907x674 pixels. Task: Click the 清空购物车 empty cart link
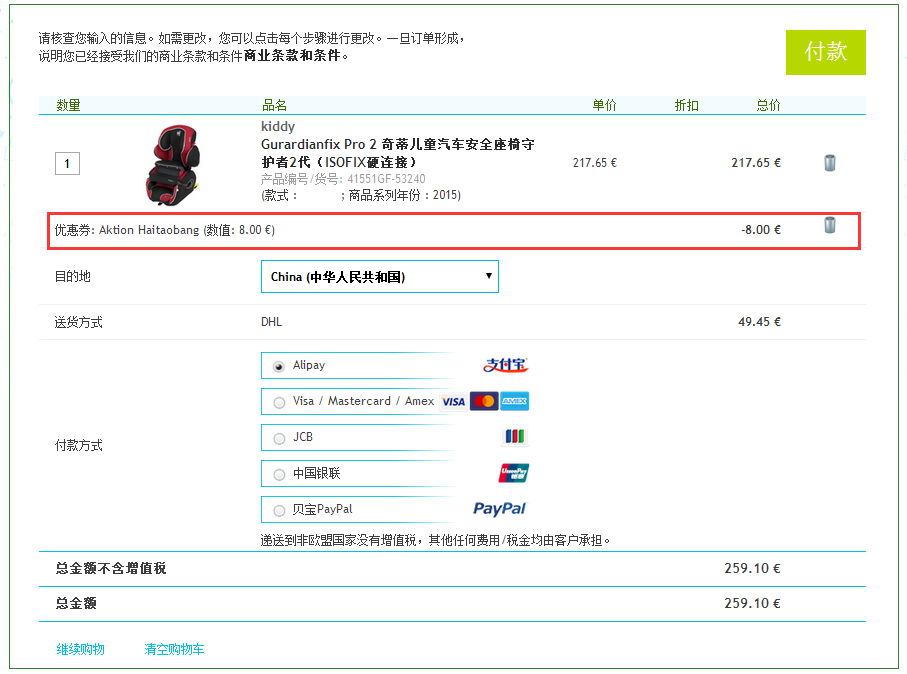coord(174,649)
